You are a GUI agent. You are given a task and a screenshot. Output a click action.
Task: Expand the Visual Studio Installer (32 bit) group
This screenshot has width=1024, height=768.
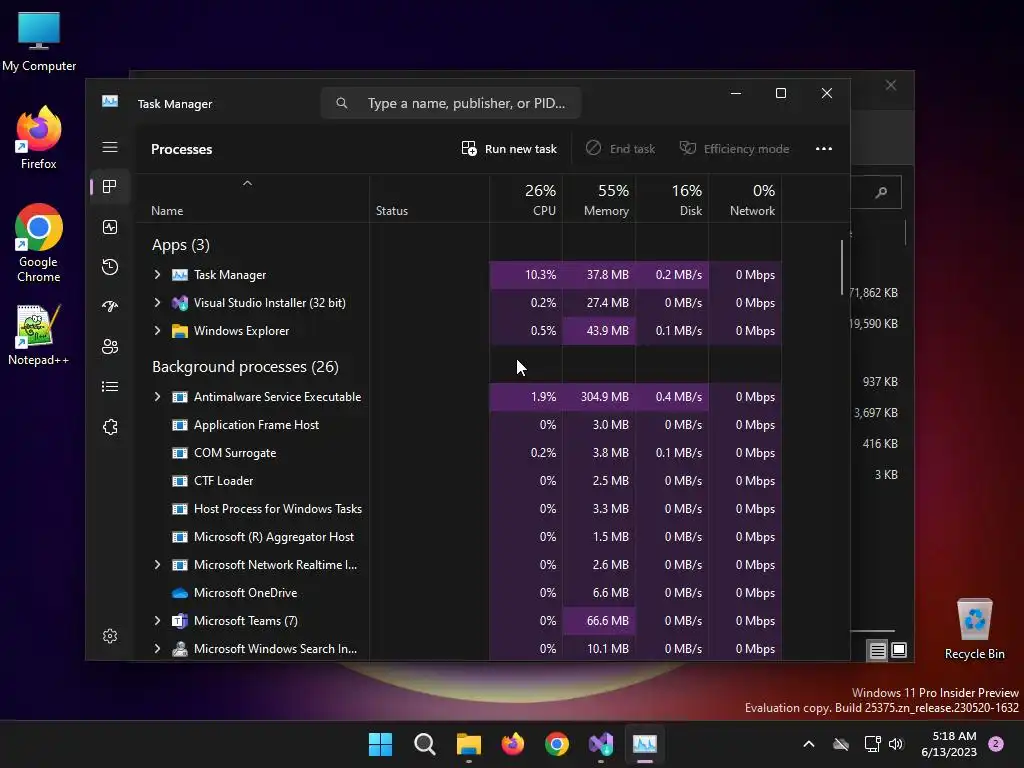pos(157,303)
